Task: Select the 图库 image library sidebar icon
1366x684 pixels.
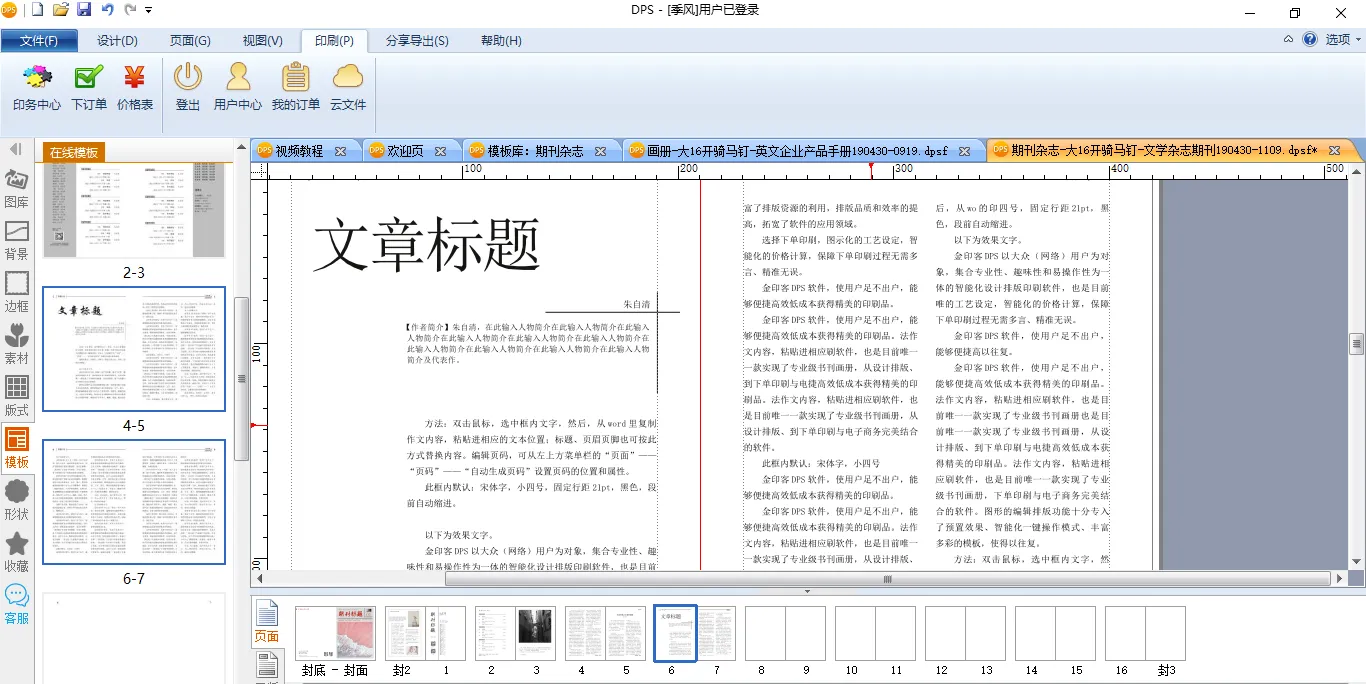Action: pos(17,188)
